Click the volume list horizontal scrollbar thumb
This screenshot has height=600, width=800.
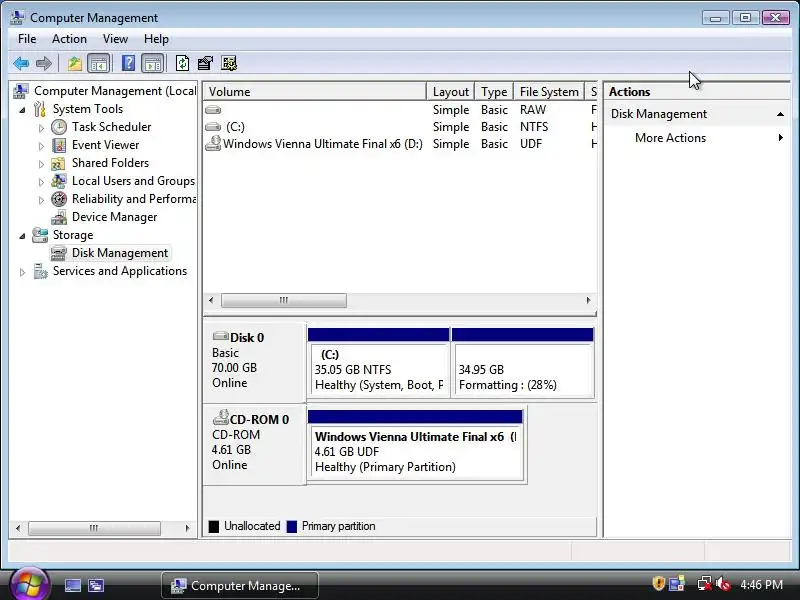(284, 300)
